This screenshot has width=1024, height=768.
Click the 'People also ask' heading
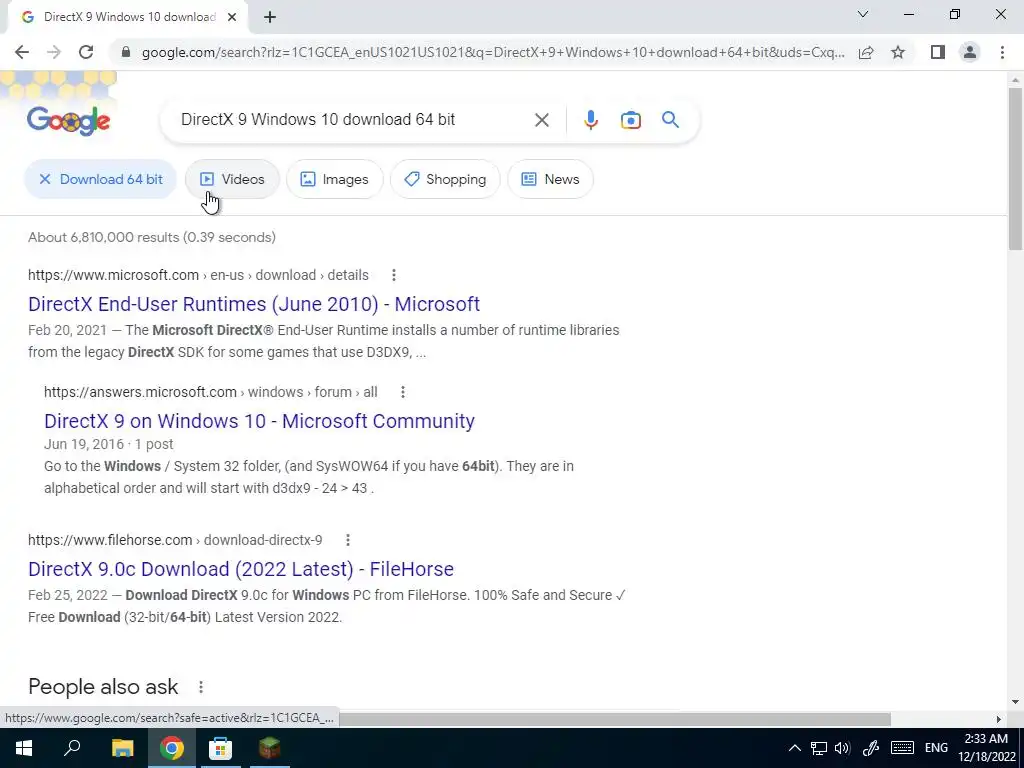(103, 687)
